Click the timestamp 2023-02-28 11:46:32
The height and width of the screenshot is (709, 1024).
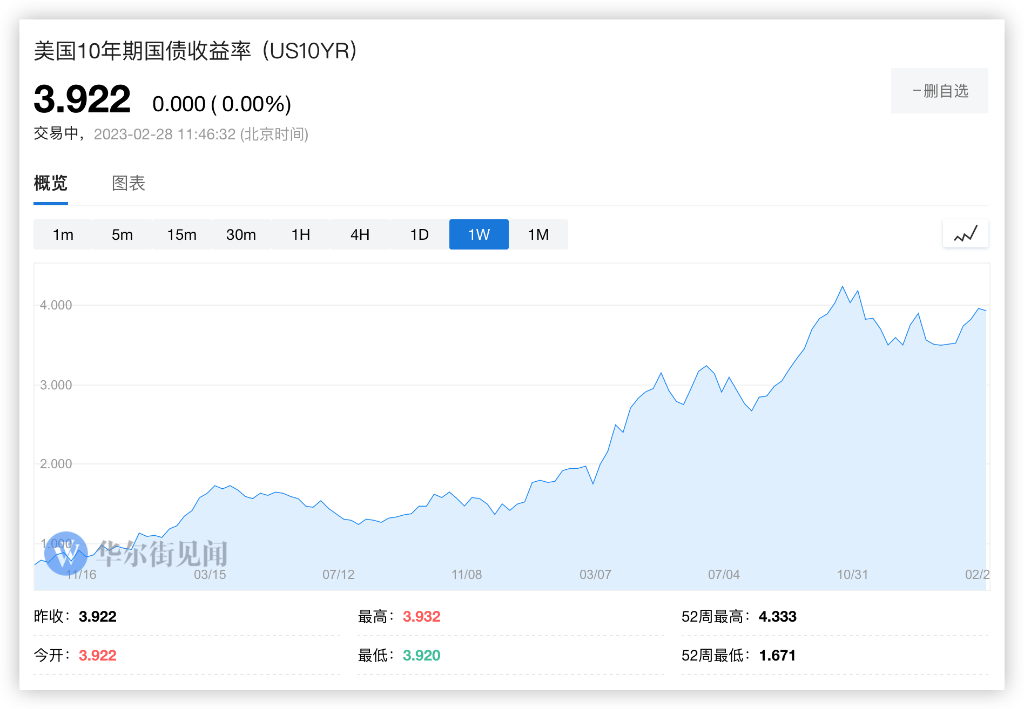click(165, 134)
